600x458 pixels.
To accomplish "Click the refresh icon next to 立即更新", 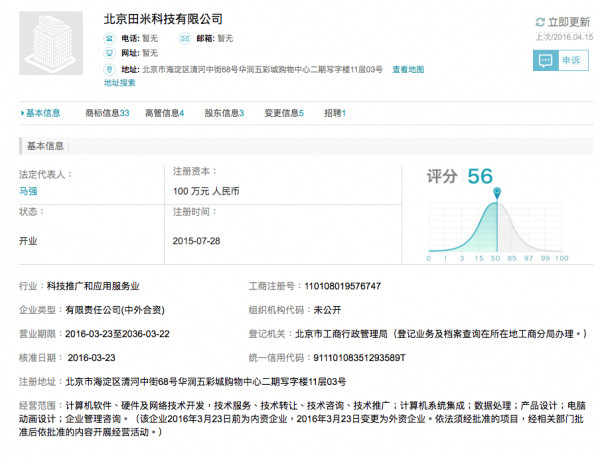I will (539, 22).
